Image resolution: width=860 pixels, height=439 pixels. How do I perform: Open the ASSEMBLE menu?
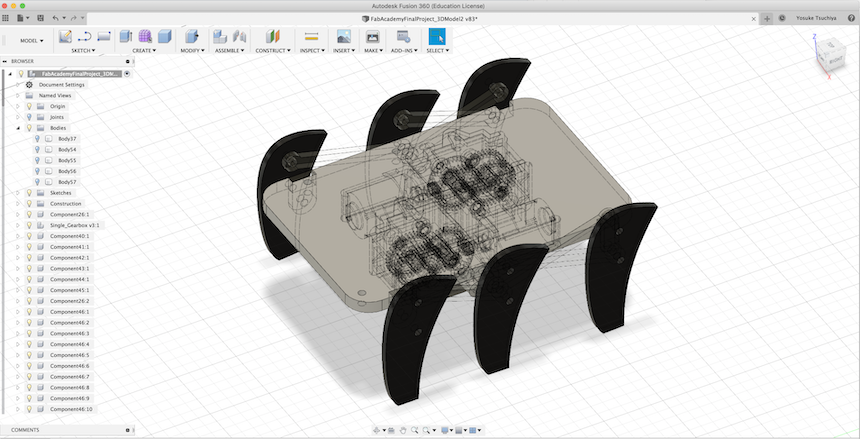230,50
